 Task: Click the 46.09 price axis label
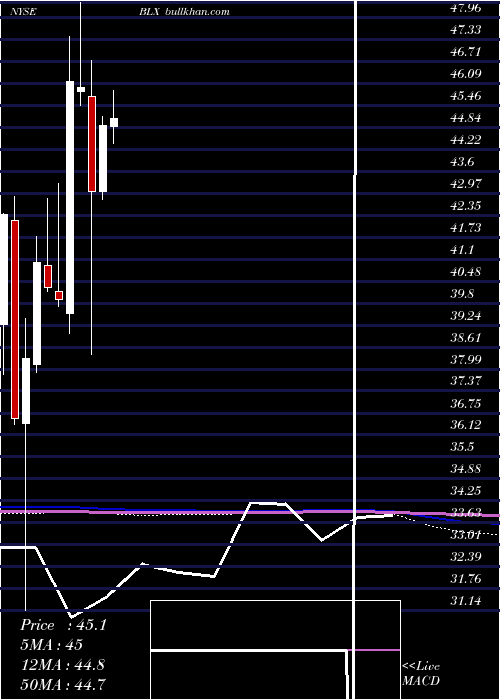pyautogui.click(x=466, y=74)
